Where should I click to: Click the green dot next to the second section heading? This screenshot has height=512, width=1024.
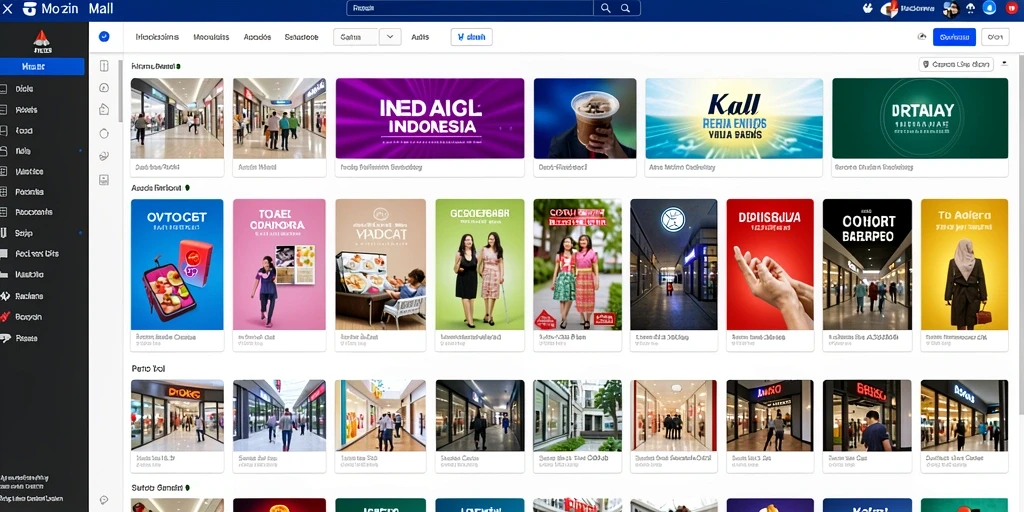coord(187,187)
